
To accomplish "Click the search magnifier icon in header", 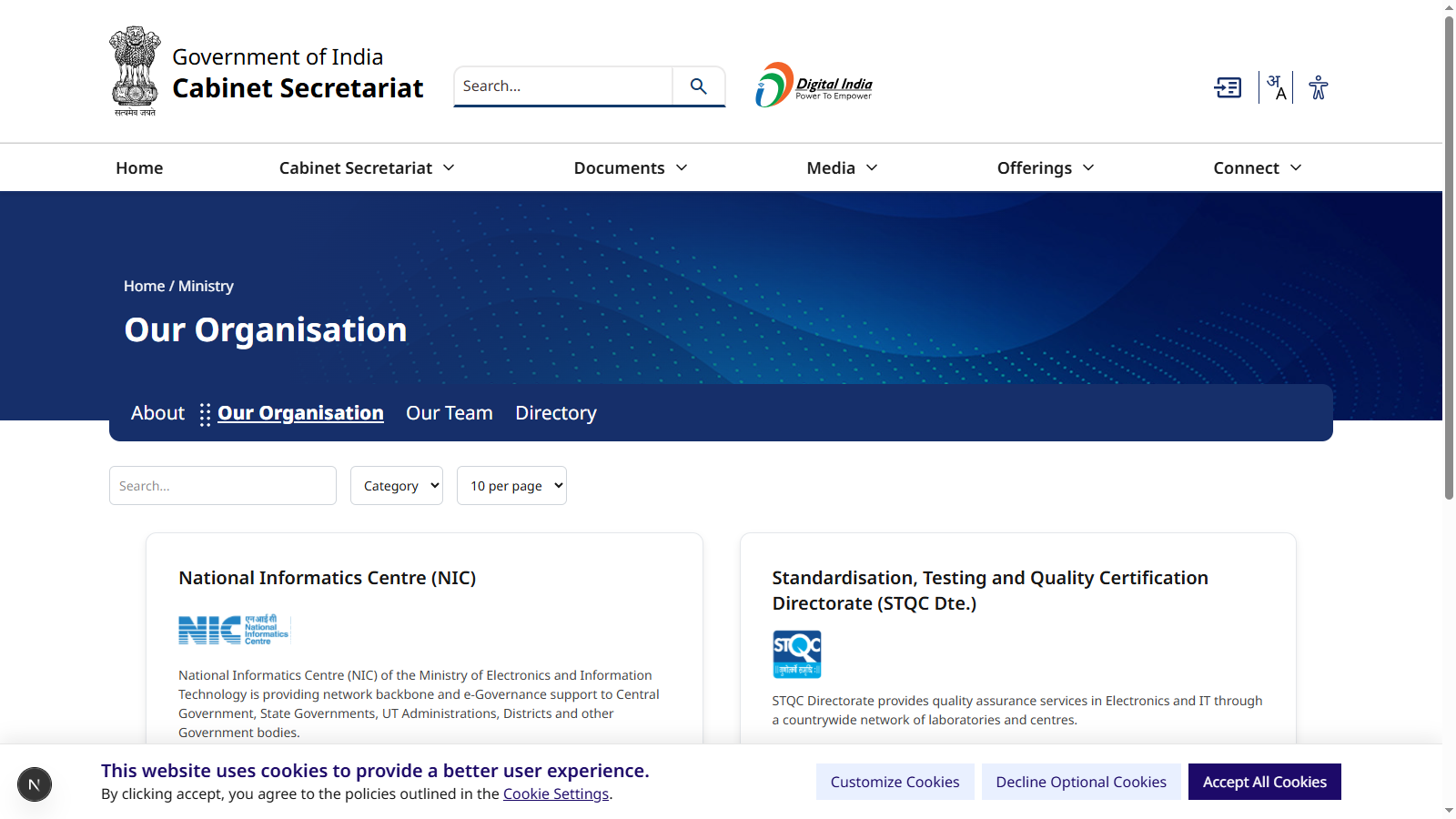I will point(698,86).
